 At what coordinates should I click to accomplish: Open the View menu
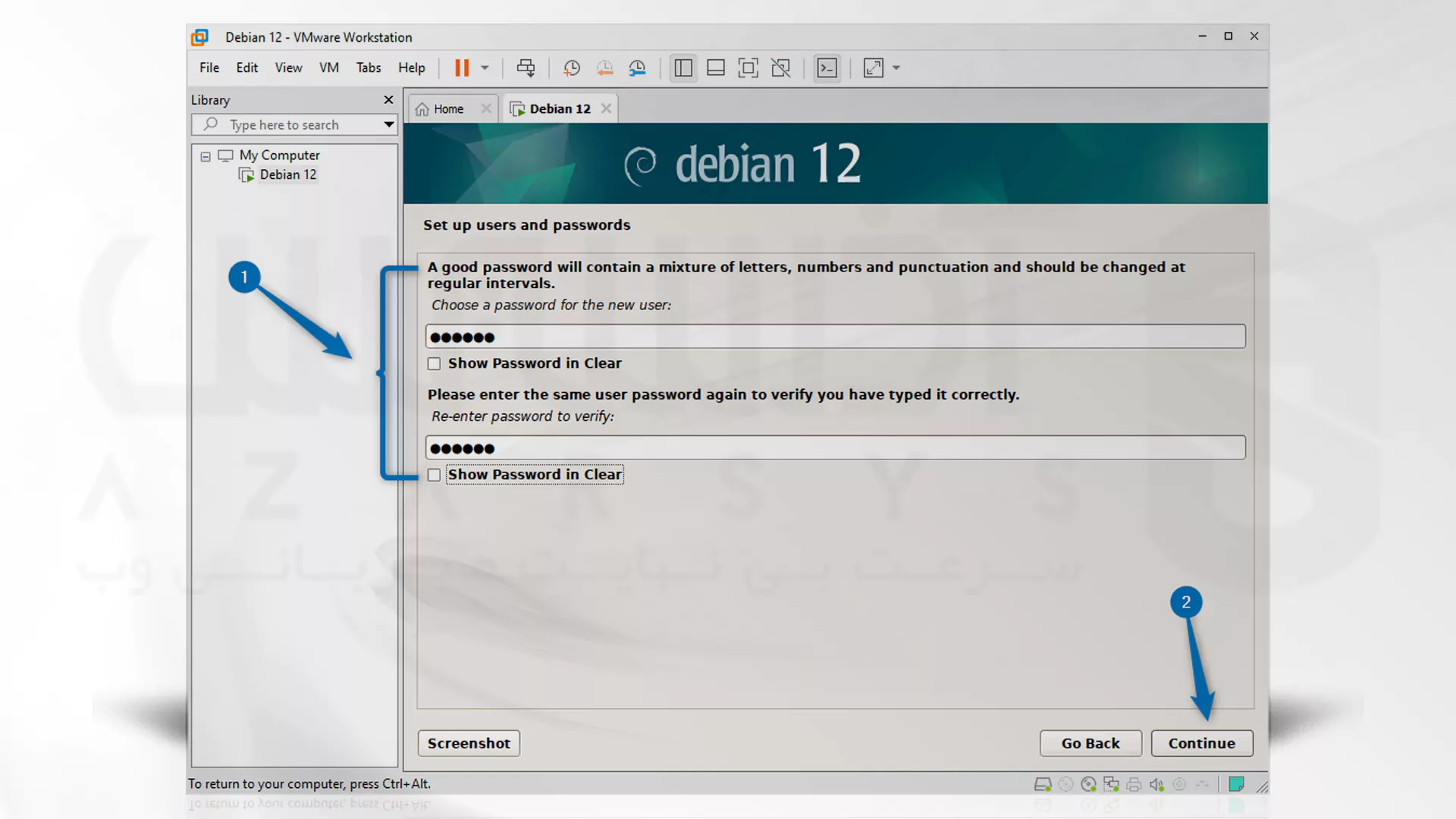[x=288, y=68]
